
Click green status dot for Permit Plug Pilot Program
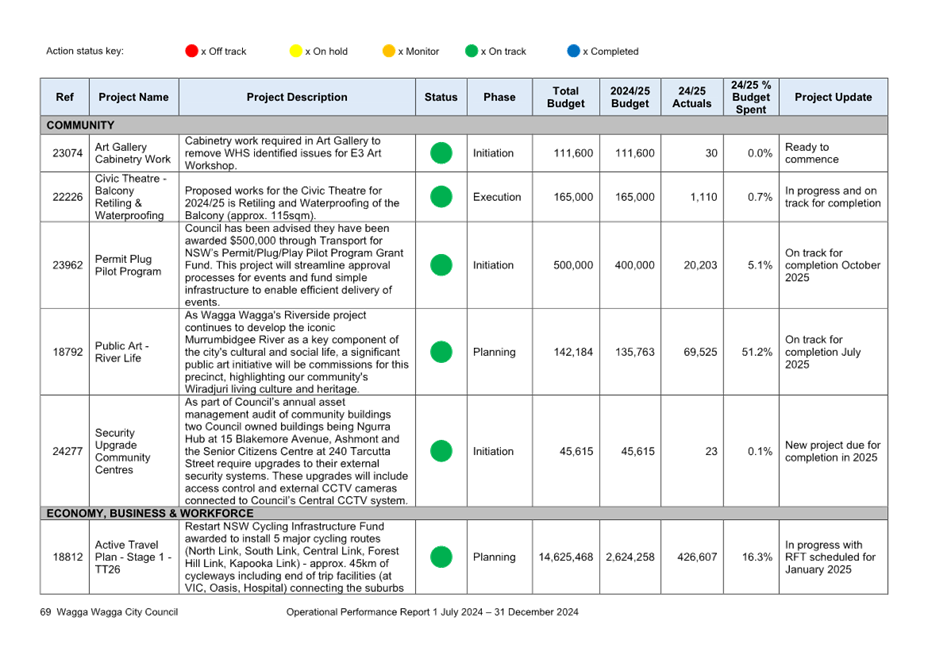[441, 265]
